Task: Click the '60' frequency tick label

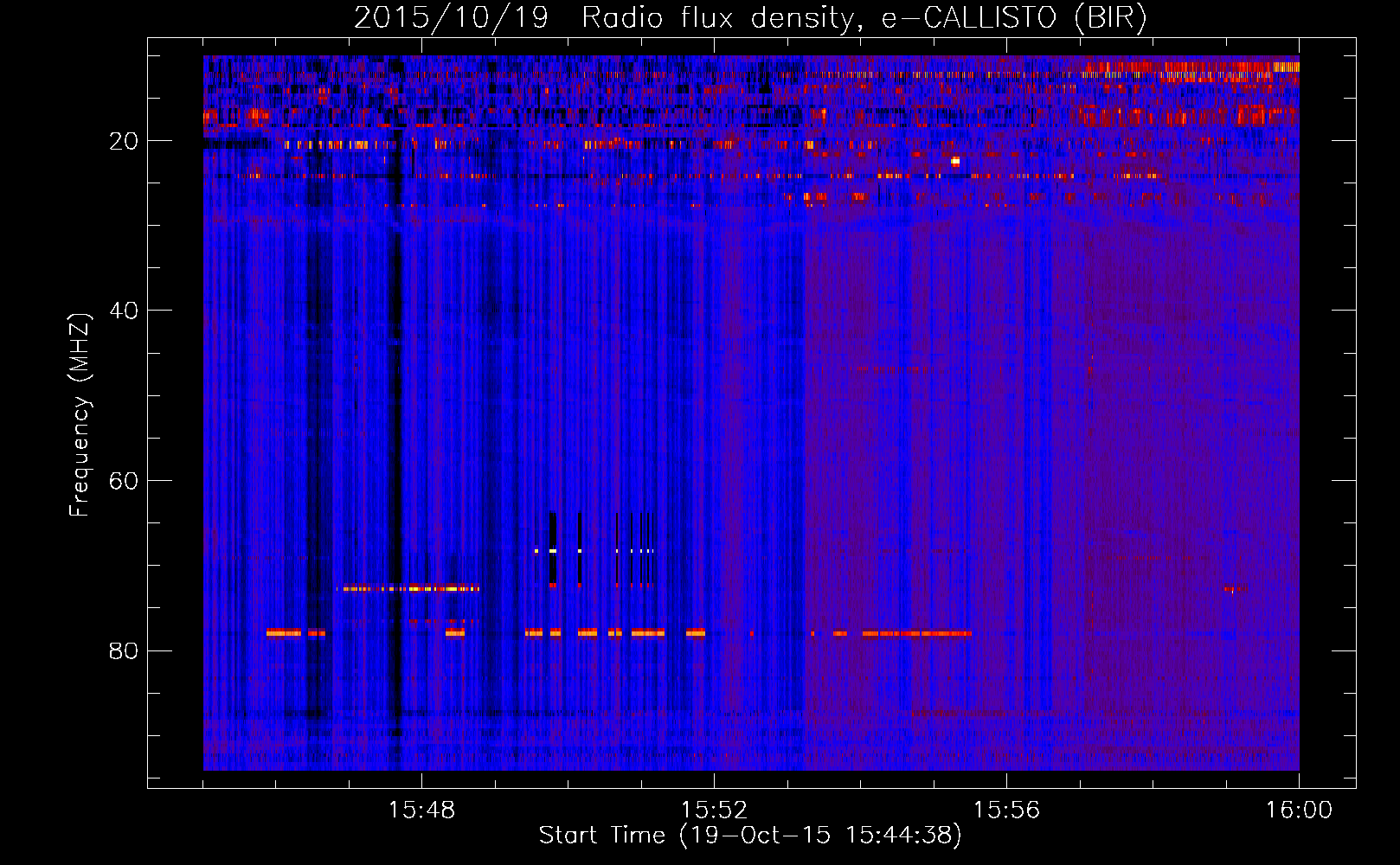Action: click(x=124, y=481)
